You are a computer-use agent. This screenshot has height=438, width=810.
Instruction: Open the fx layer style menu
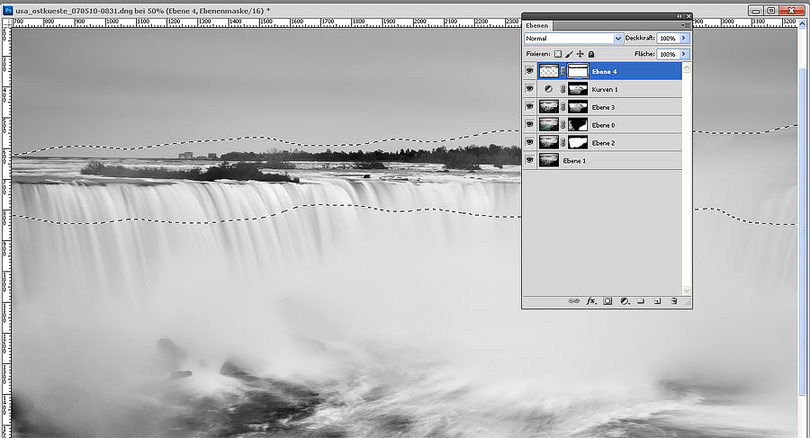coord(591,301)
